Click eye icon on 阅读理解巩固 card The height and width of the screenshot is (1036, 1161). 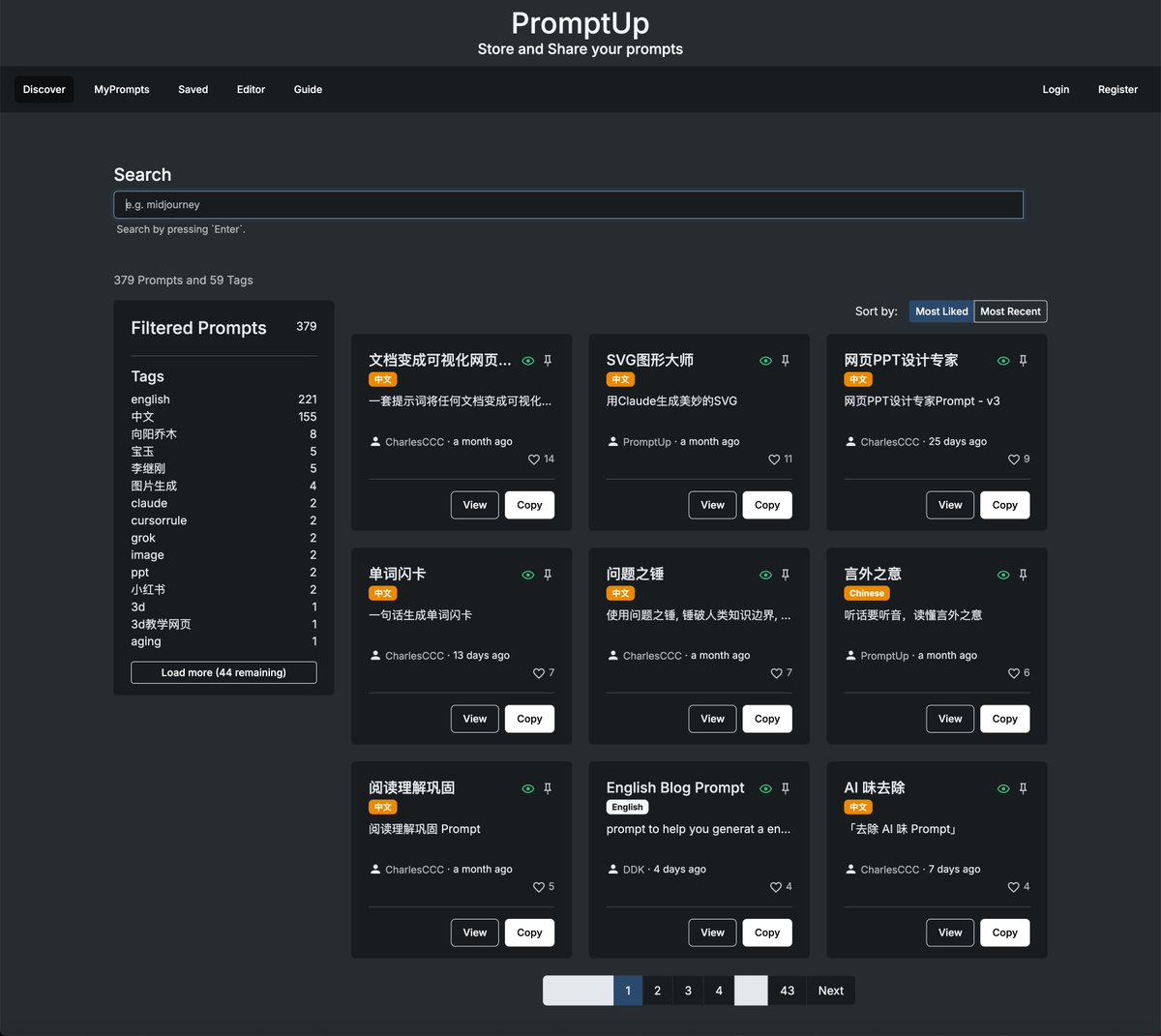pyautogui.click(x=528, y=788)
